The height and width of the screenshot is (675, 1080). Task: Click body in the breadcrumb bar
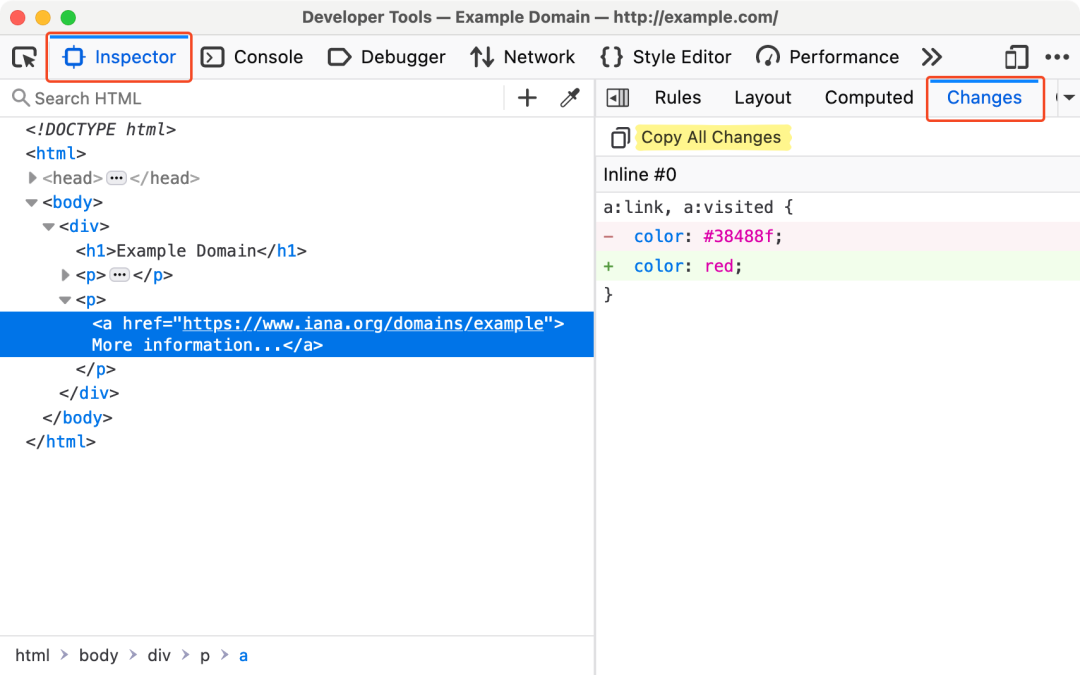[98, 655]
